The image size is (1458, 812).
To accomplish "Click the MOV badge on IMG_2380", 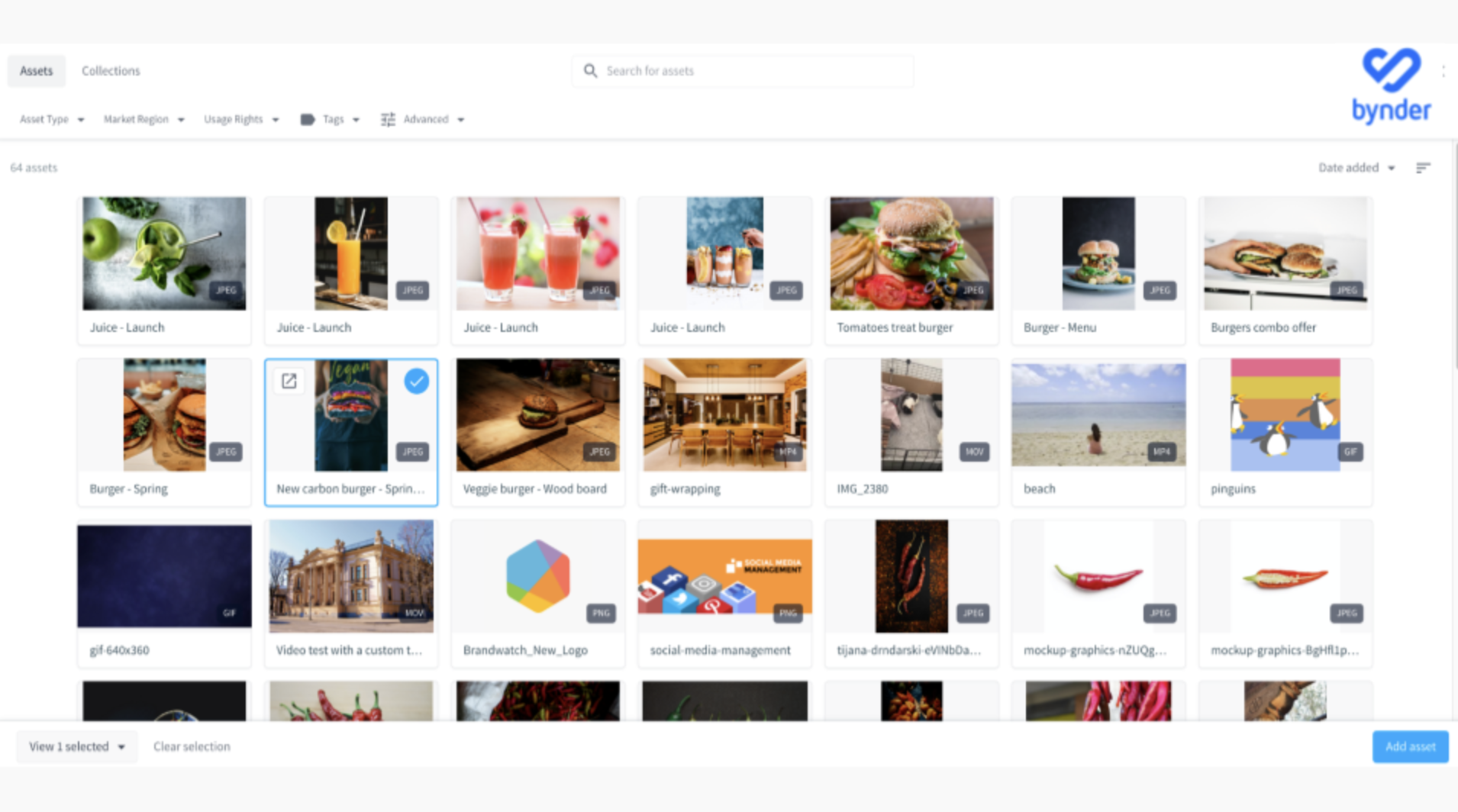I will click(974, 452).
